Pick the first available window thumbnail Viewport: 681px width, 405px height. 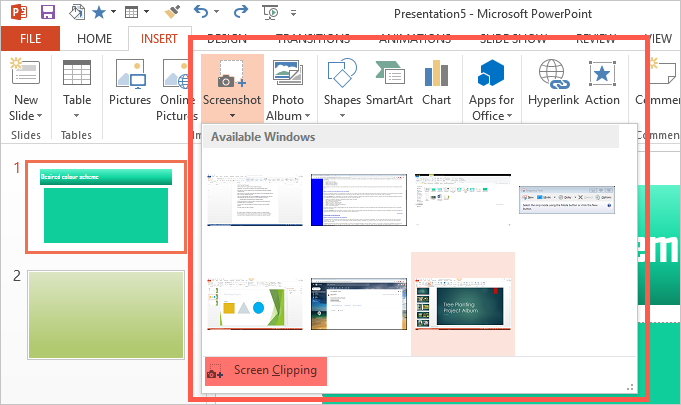254,198
